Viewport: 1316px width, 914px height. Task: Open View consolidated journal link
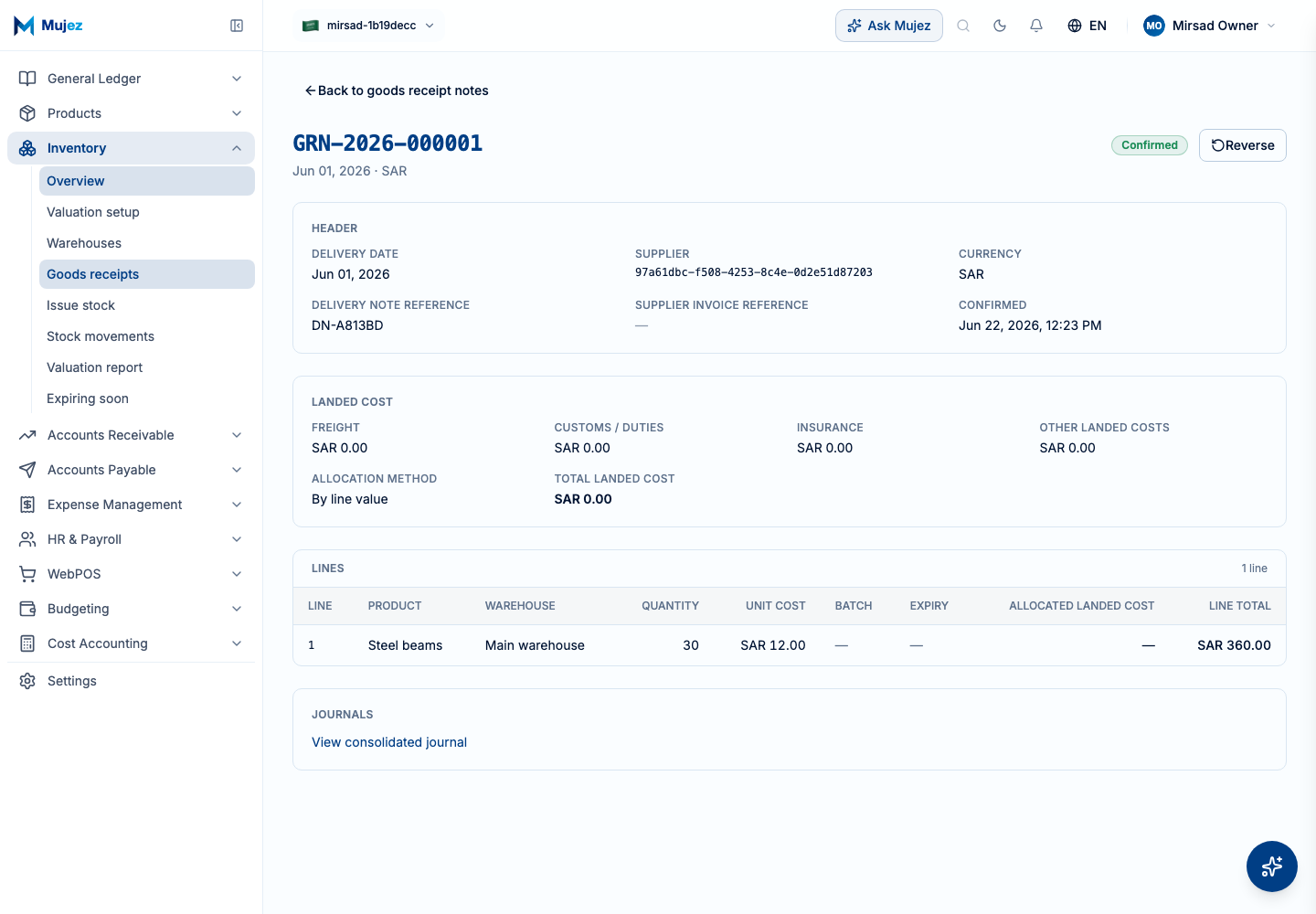pos(389,742)
